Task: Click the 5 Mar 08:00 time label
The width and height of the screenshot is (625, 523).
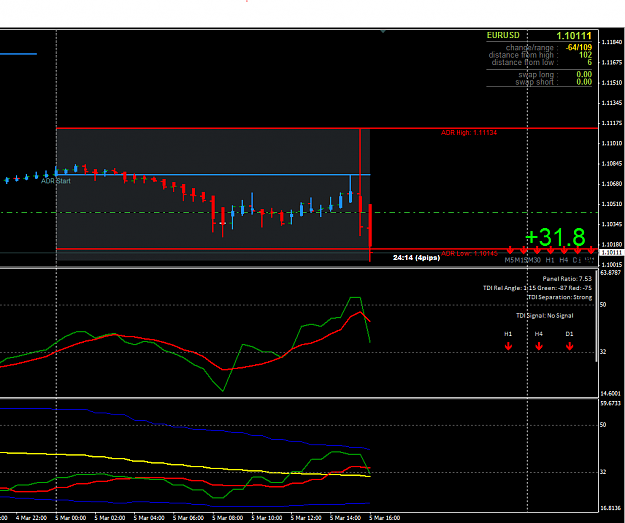Action: [x=228, y=518]
